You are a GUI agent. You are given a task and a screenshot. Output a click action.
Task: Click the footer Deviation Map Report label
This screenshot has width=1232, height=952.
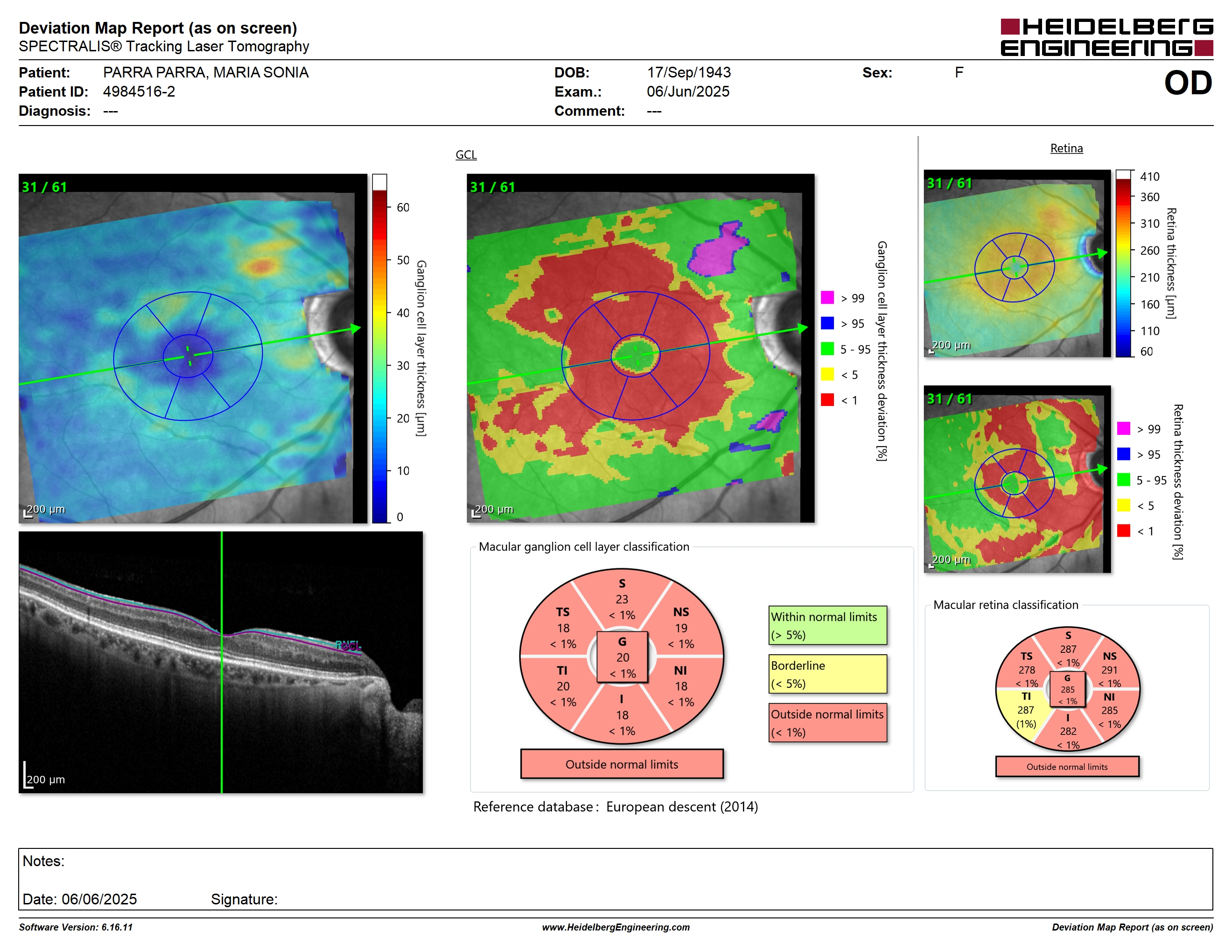(x=1132, y=927)
